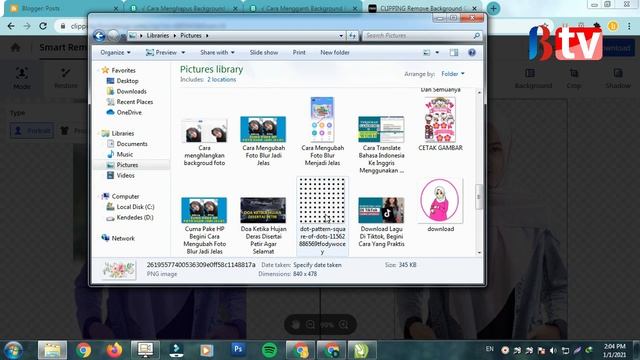Open the Chrome three-dot menu

click(629, 26)
